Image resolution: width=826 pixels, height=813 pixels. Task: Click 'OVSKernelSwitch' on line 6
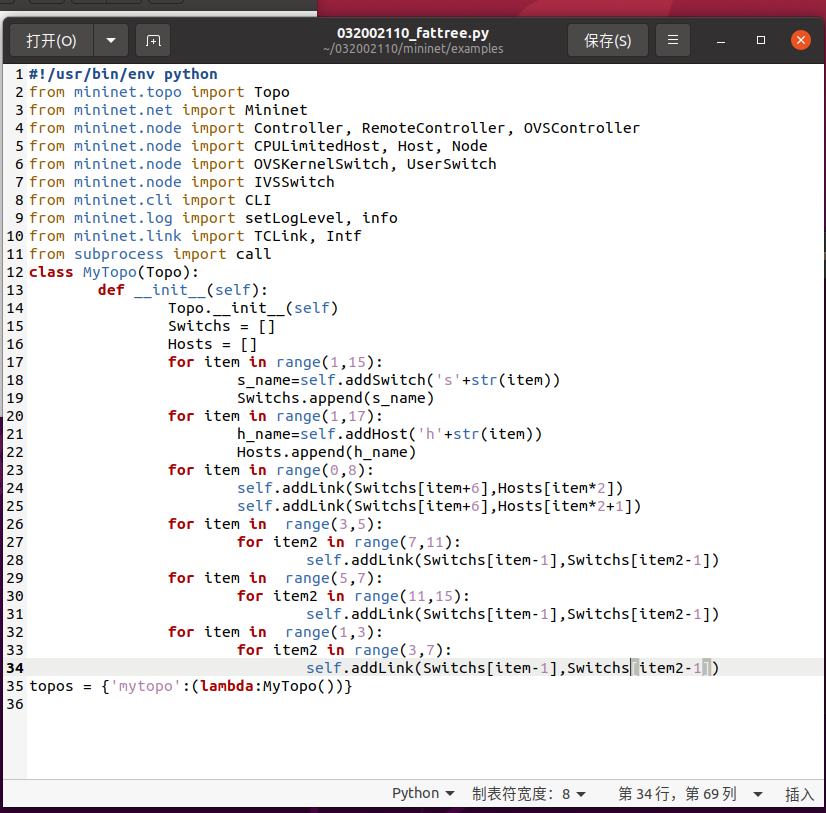(321, 164)
